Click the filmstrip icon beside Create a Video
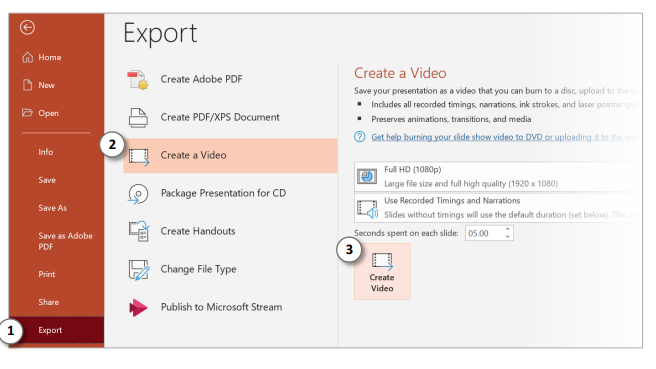This screenshot has height=369, width=656. 139,157
